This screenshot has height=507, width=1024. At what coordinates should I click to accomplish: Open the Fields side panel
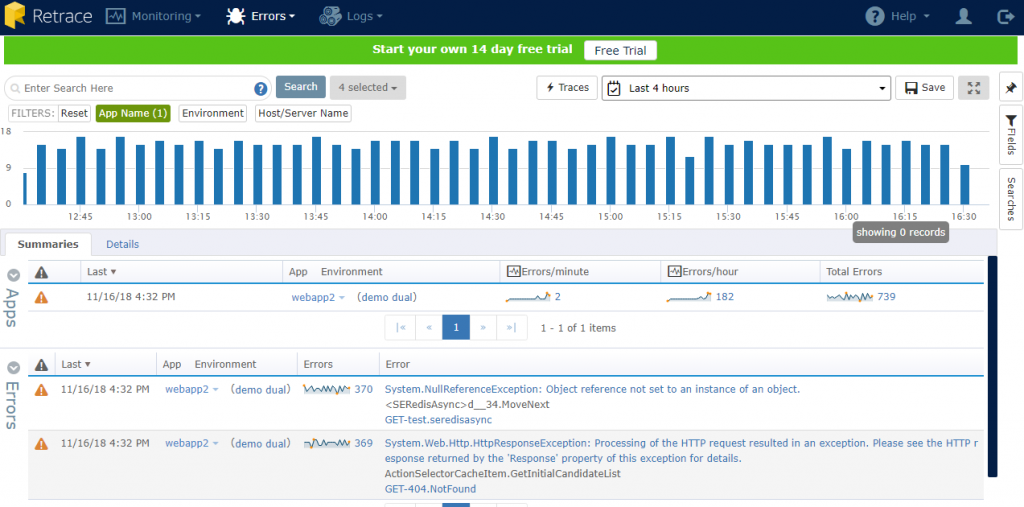pyautogui.click(x=1011, y=135)
